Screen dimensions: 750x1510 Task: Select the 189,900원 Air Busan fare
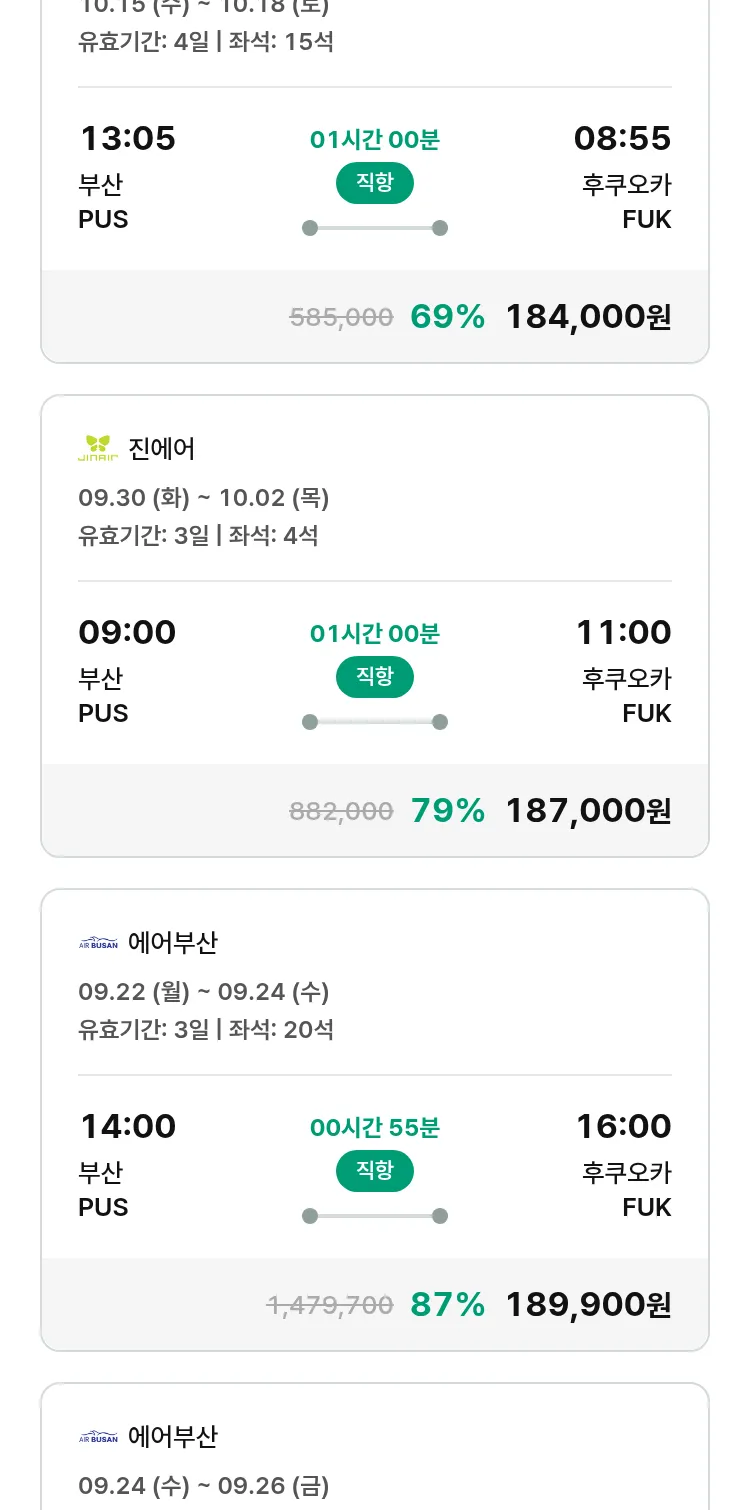tap(588, 1305)
